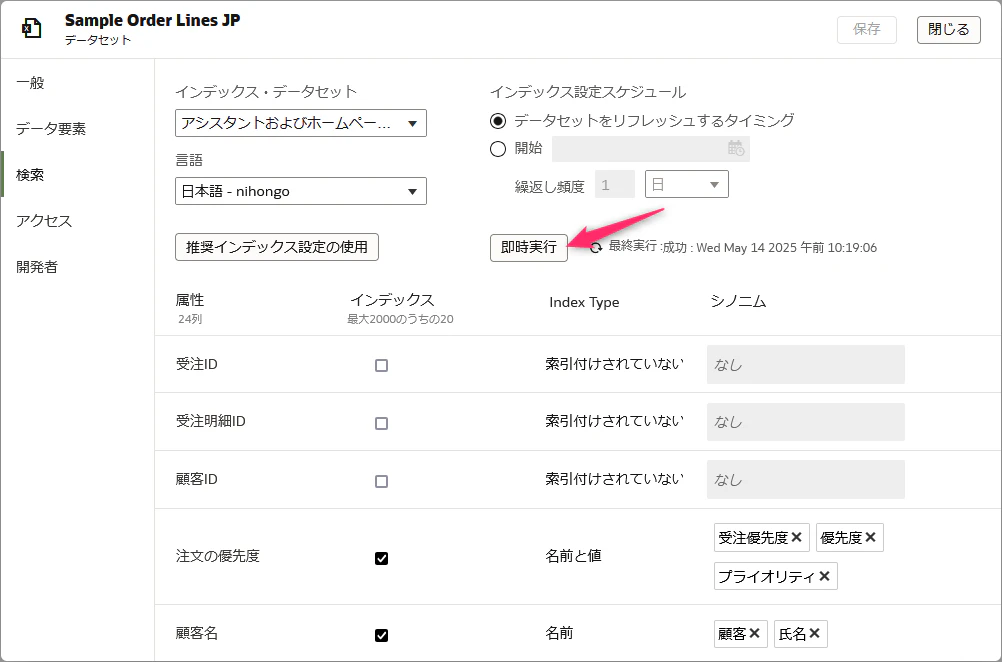The width and height of the screenshot is (1002, 662).
Task: Switch to the データ要素 tab
Action: click(x=51, y=128)
